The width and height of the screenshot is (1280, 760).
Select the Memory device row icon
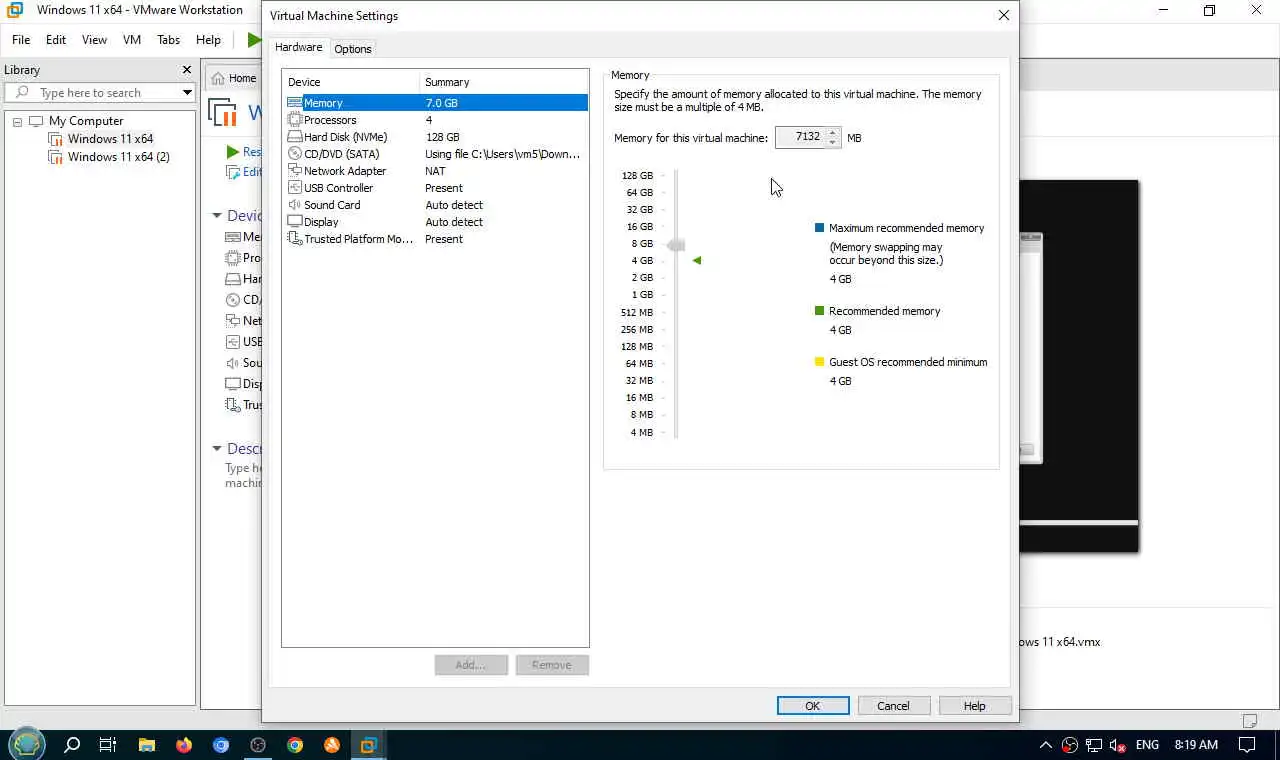pos(295,103)
